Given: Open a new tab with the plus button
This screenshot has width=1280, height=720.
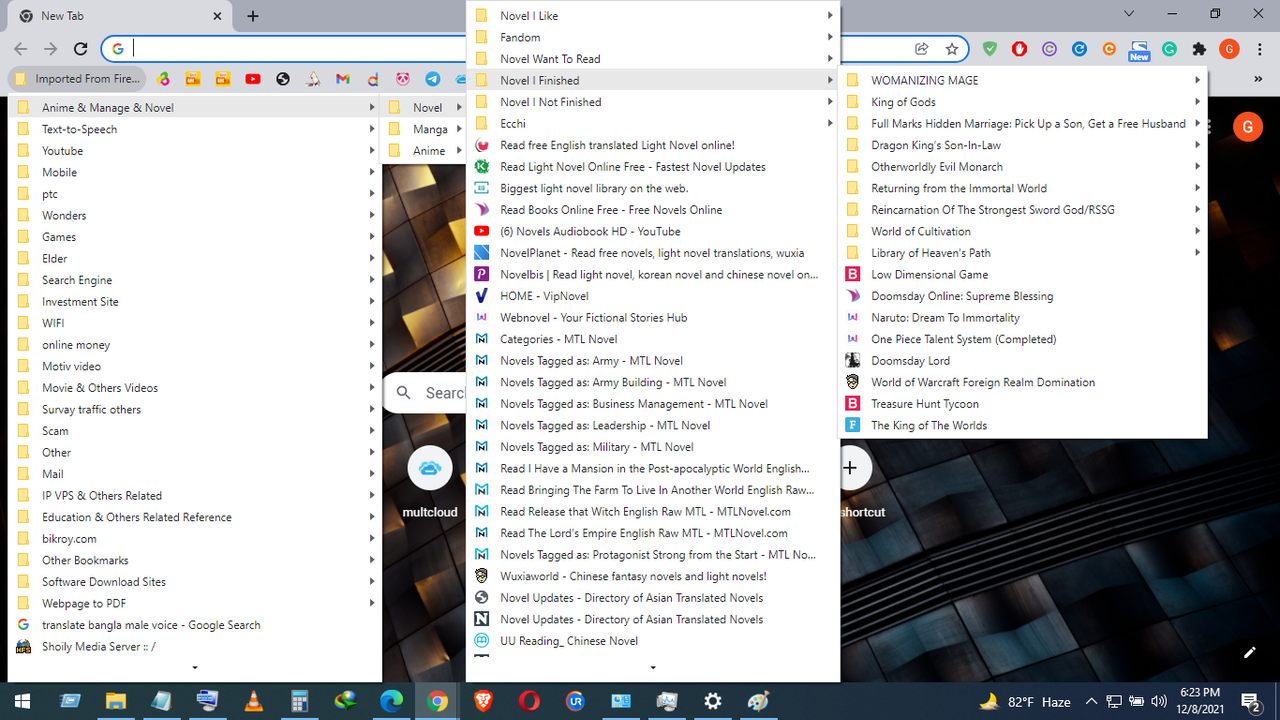Looking at the screenshot, I should tap(253, 16).
